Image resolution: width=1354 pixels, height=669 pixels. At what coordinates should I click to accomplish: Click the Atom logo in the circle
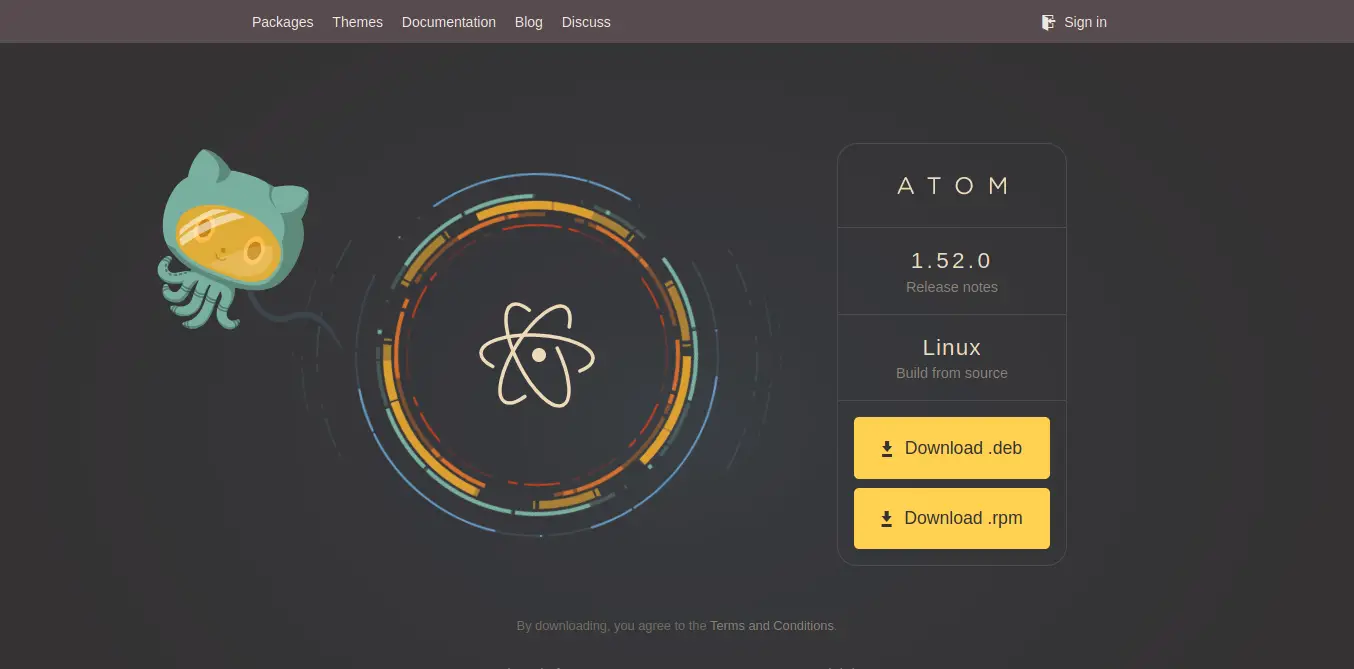click(537, 354)
